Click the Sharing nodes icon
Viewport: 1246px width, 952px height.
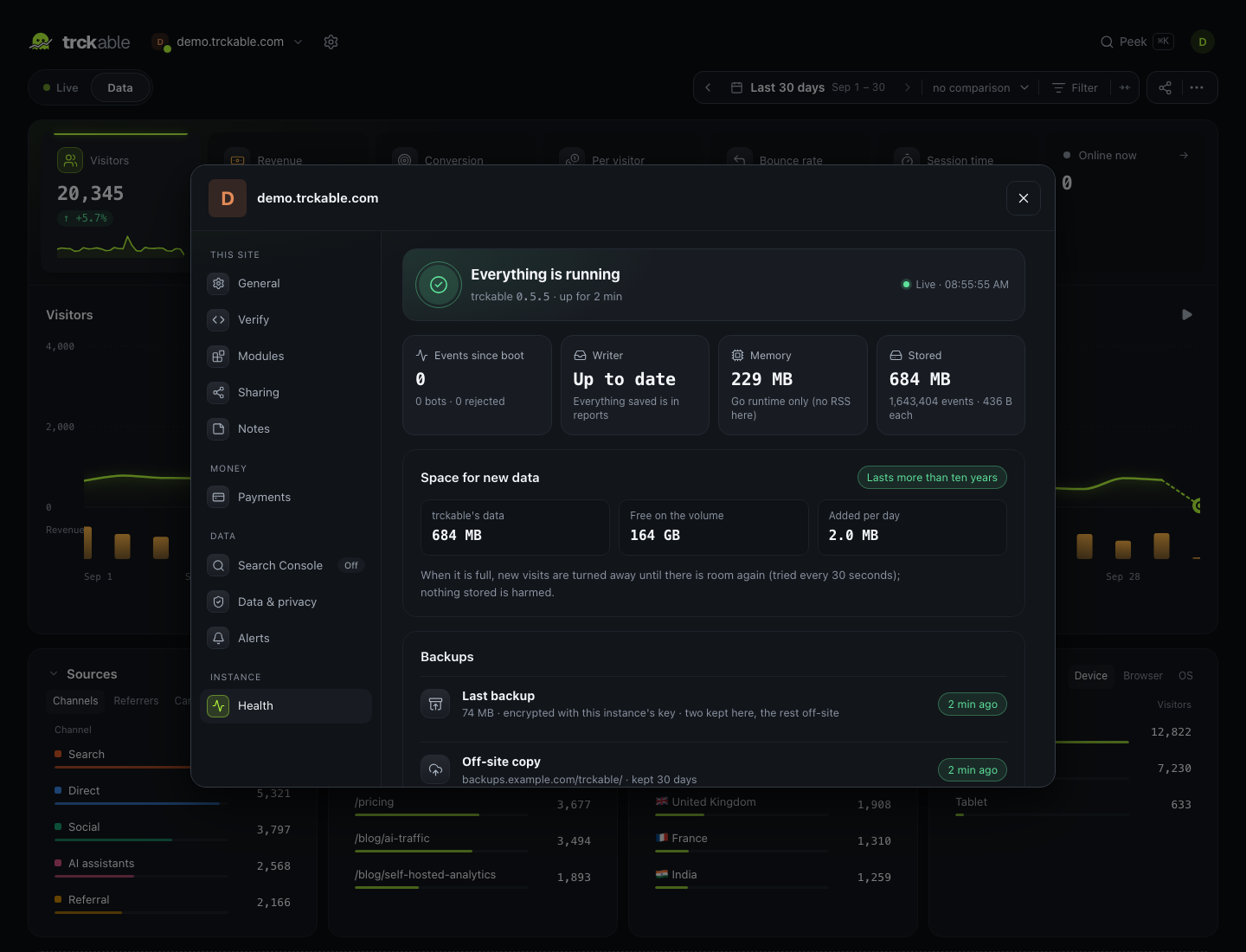[218, 393]
